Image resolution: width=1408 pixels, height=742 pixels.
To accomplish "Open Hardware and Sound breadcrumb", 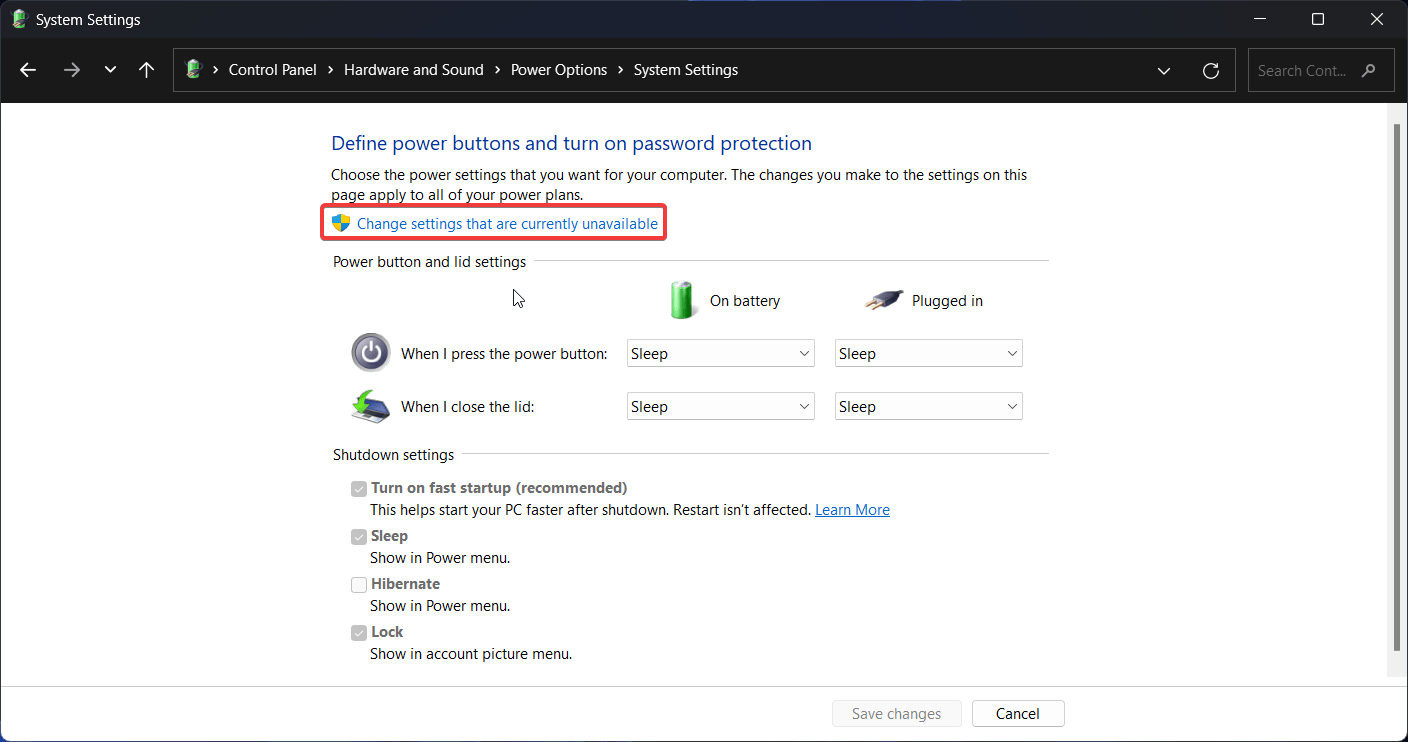I will (x=413, y=70).
